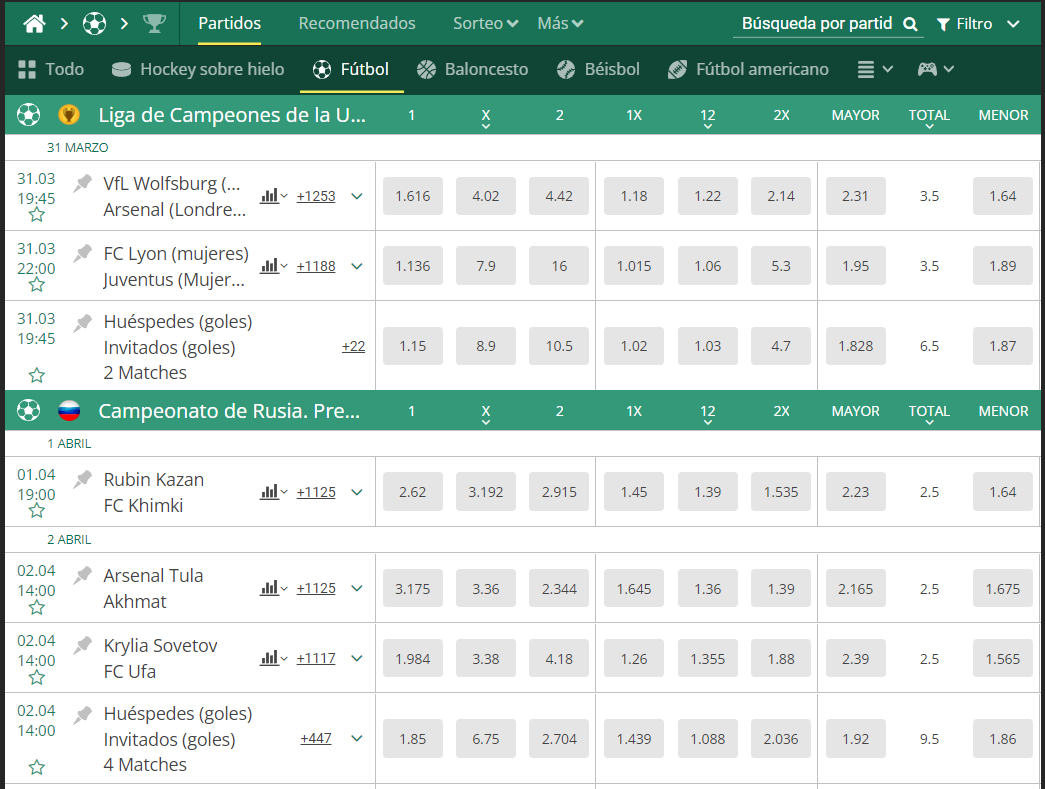Pin the 2 Matches goals special event
Screen dimensions: 1045x789
[x=83, y=323]
